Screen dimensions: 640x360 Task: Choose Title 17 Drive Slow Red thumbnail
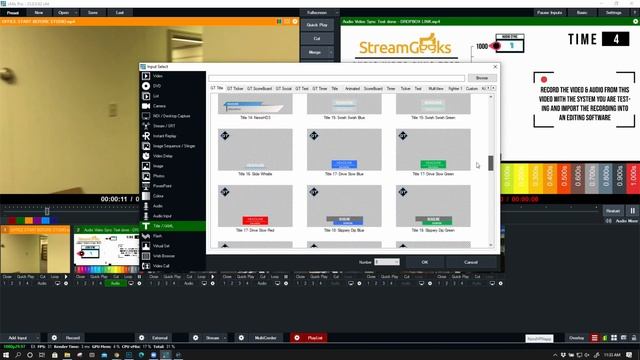tap(255, 206)
